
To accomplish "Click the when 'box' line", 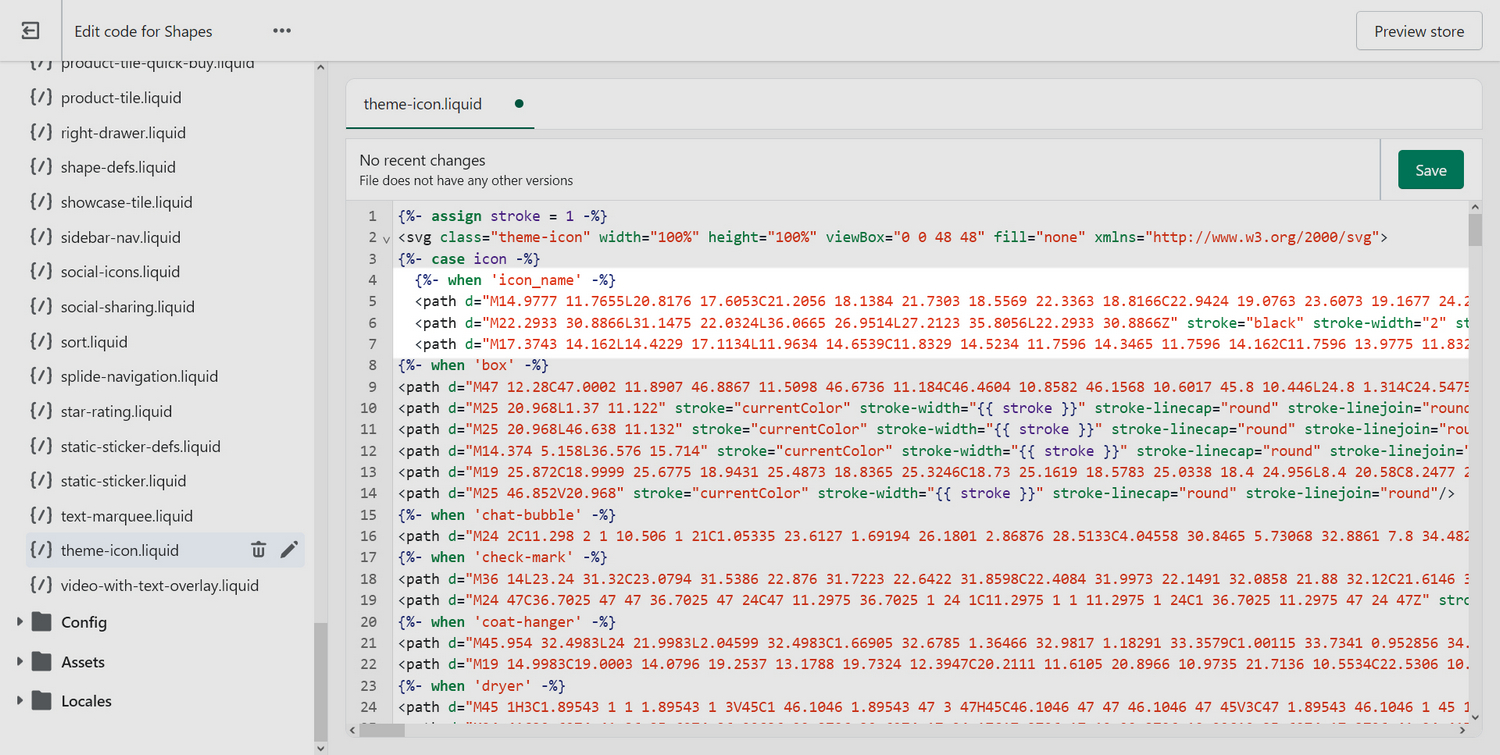I will (x=473, y=365).
